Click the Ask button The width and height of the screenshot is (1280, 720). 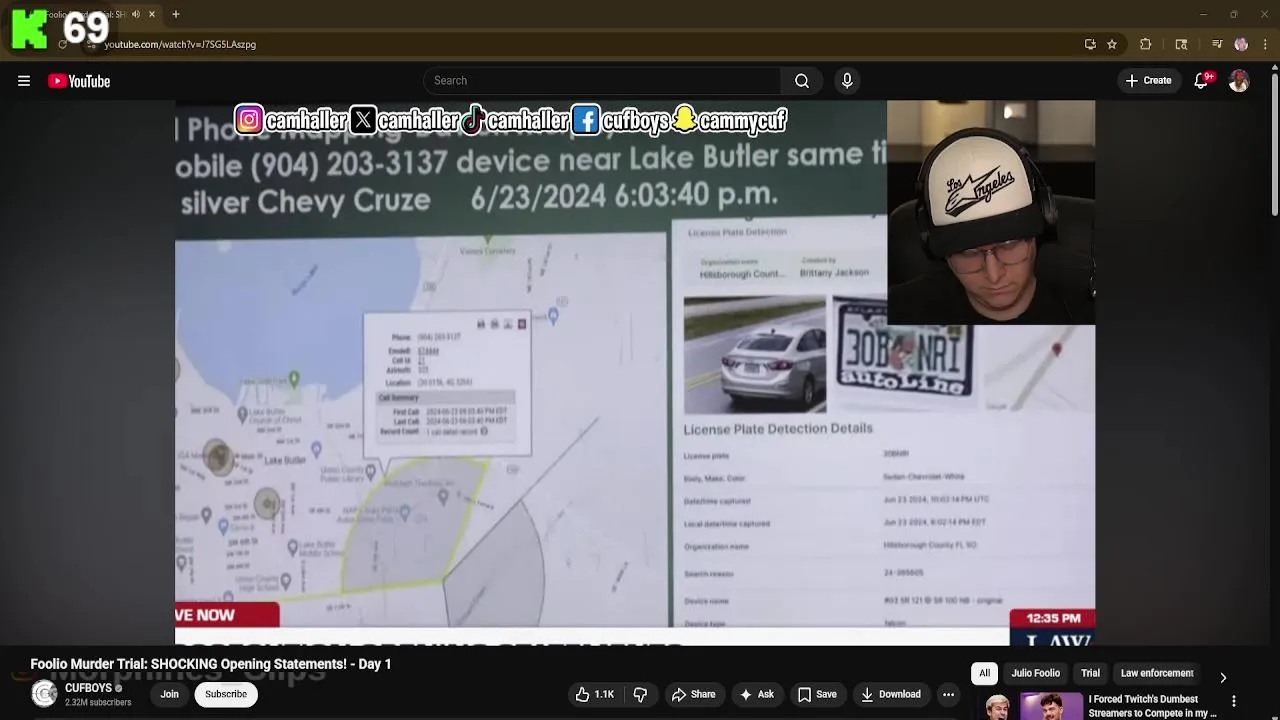(756, 694)
